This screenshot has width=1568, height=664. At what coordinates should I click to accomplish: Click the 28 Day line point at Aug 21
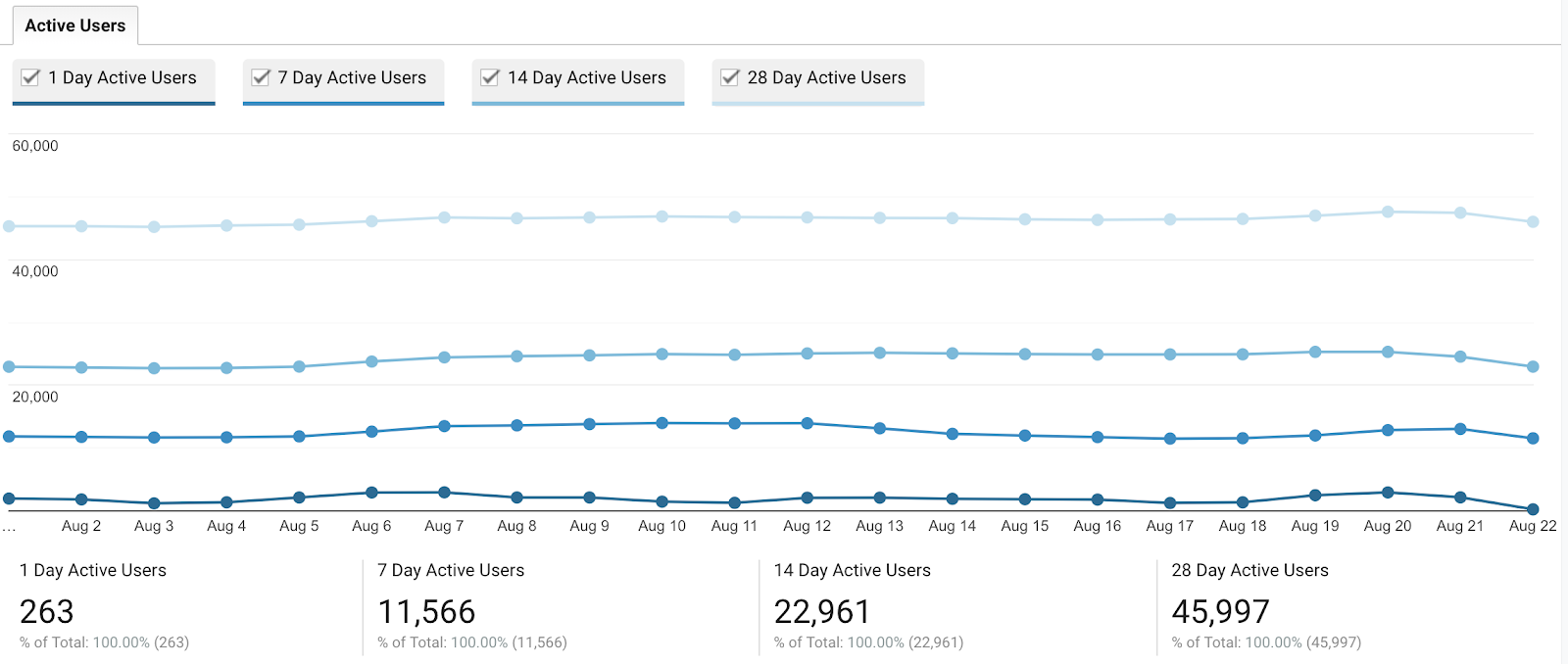click(1460, 213)
